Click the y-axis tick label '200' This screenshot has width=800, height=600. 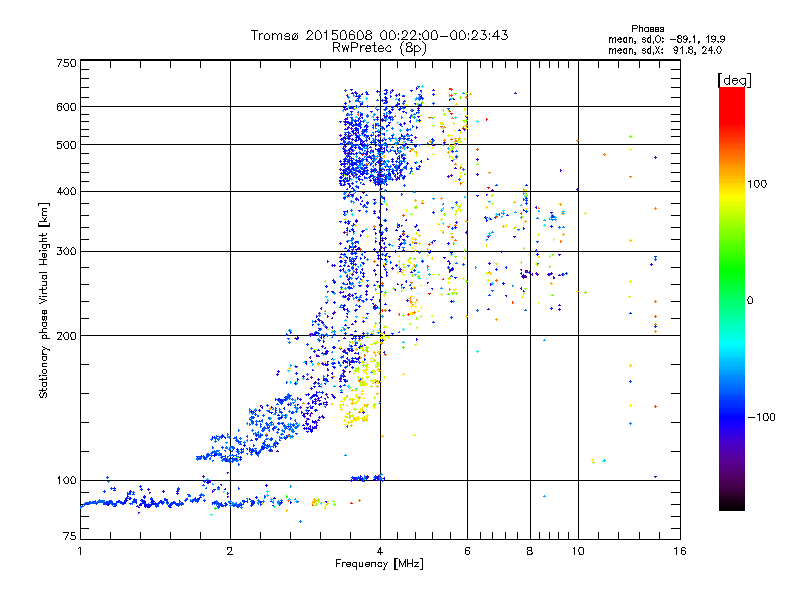tap(66, 336)
